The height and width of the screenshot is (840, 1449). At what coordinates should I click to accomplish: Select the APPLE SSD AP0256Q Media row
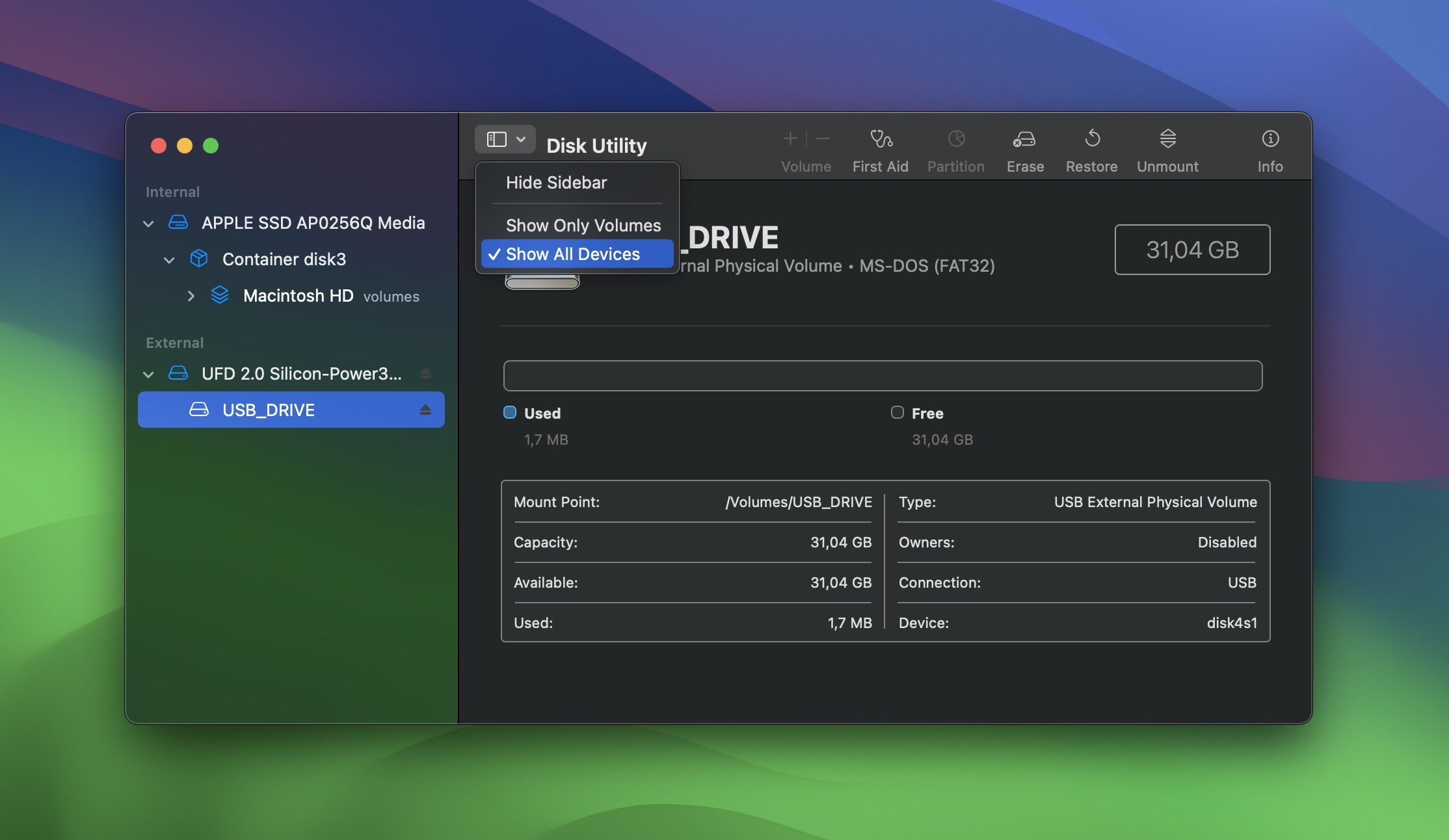(291, 223)
